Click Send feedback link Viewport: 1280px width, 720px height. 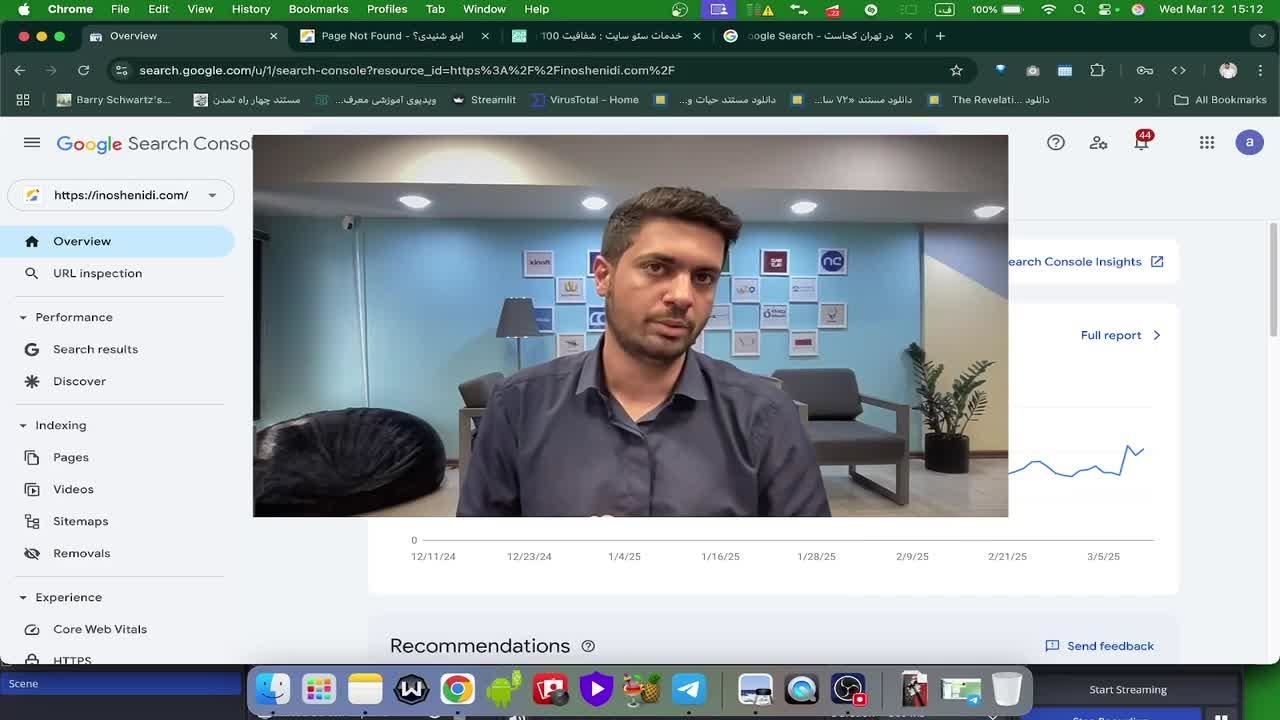[1099, 646]
